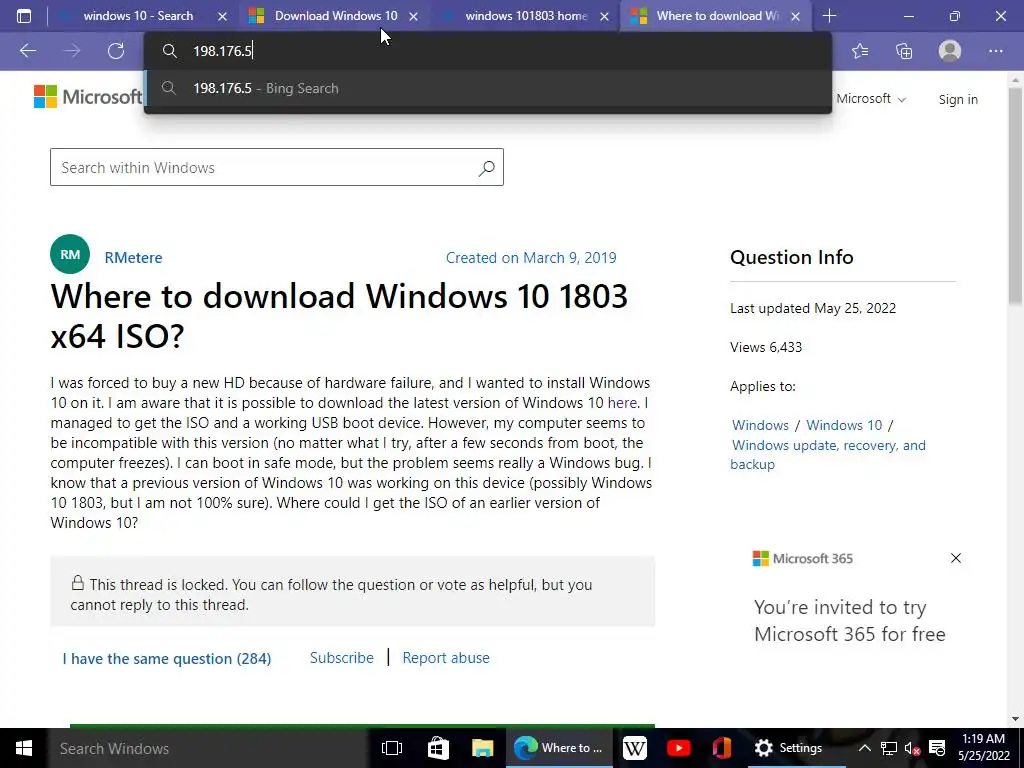Image resolution: width=1024 pixels, height=768 pixels.
Task: Open the Windows category link
Action: (760, 425)
